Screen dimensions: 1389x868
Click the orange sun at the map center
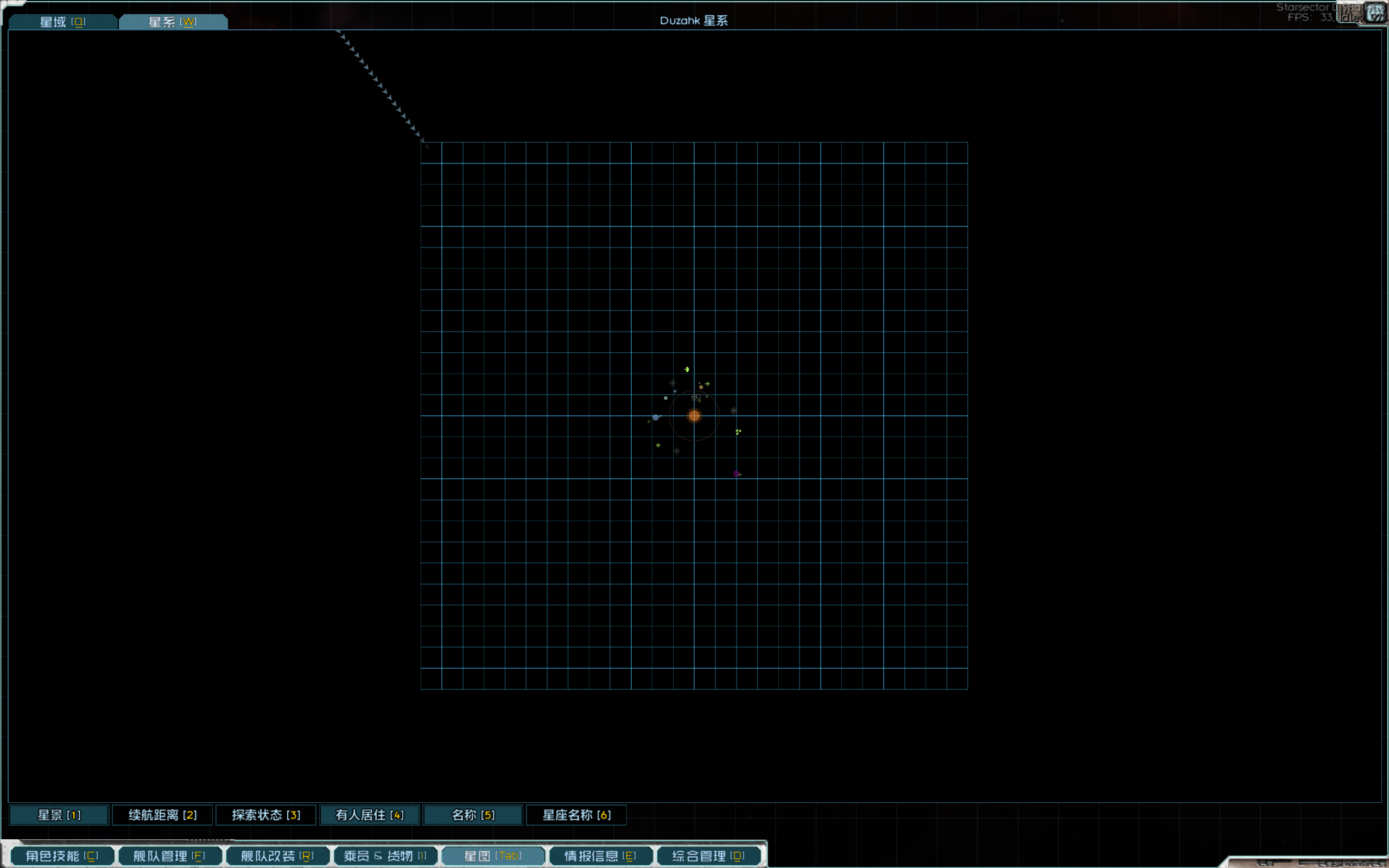(x=694, y=416)
